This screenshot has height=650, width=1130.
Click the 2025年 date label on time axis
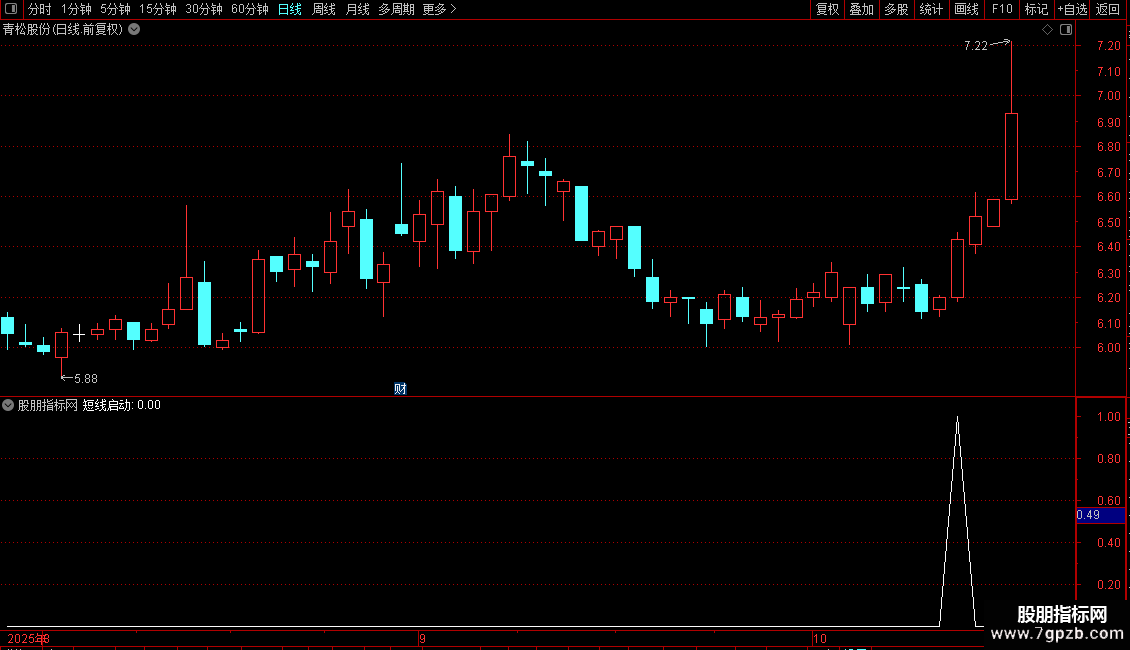click(x=27, y=638)
